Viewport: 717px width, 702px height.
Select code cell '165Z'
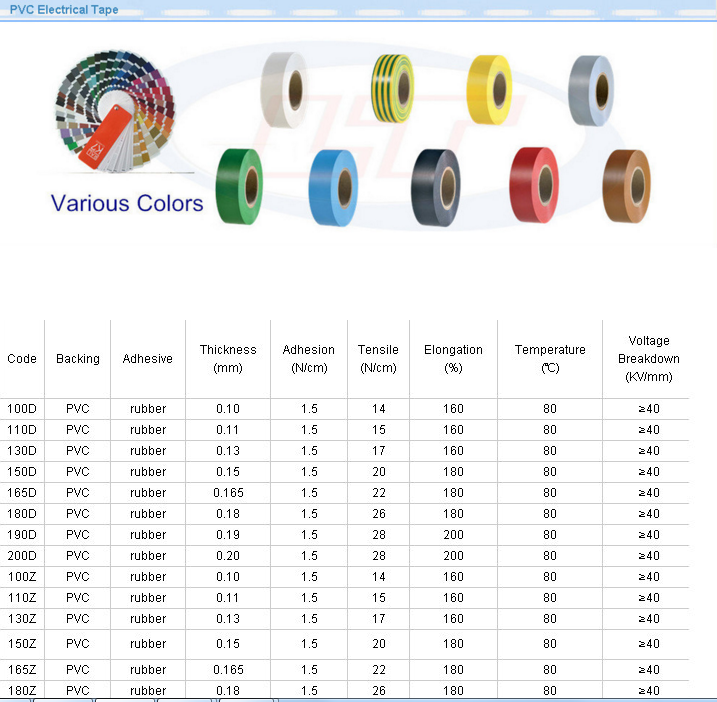[22, 670]
